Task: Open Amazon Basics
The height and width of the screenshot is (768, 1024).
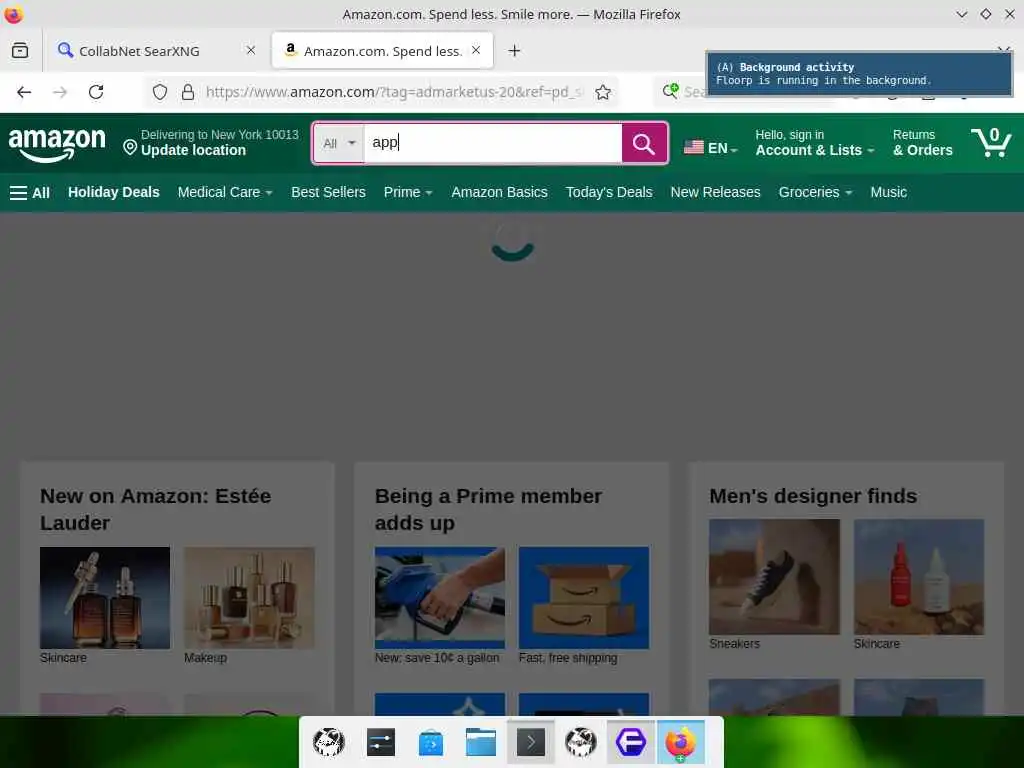Action: coord(500,193)
